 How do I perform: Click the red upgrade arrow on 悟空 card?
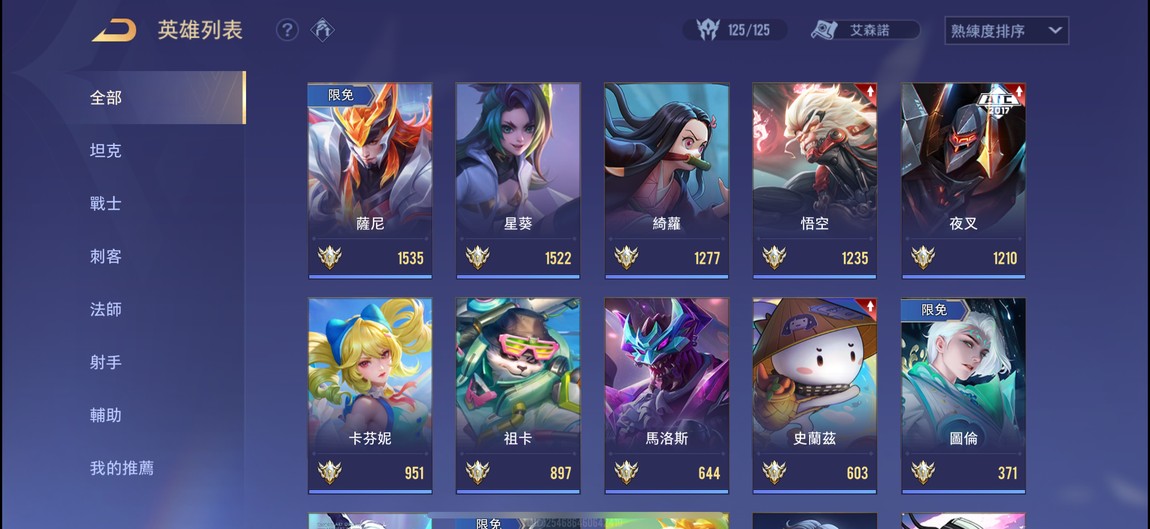tap(870, 91)
